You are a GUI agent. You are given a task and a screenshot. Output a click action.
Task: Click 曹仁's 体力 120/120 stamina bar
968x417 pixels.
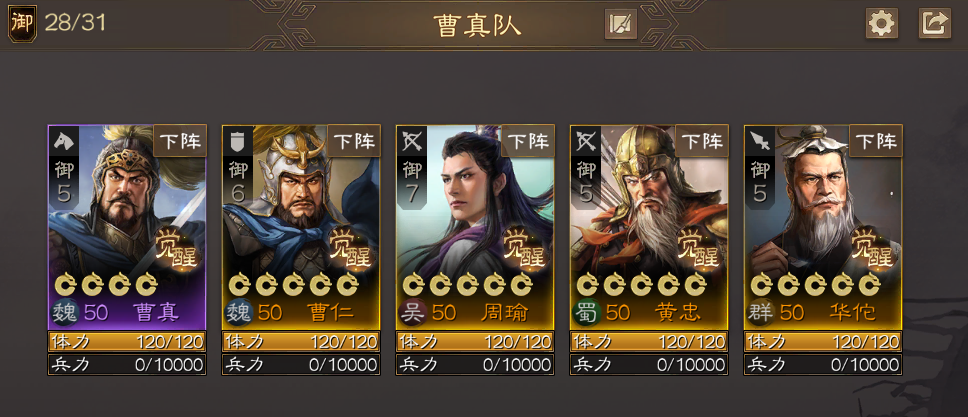301,342
